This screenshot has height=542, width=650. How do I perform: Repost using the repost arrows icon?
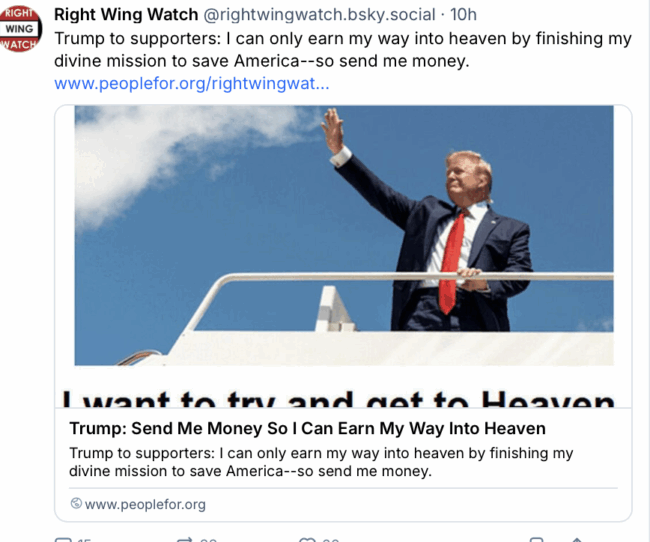click(x=184, y=540)
